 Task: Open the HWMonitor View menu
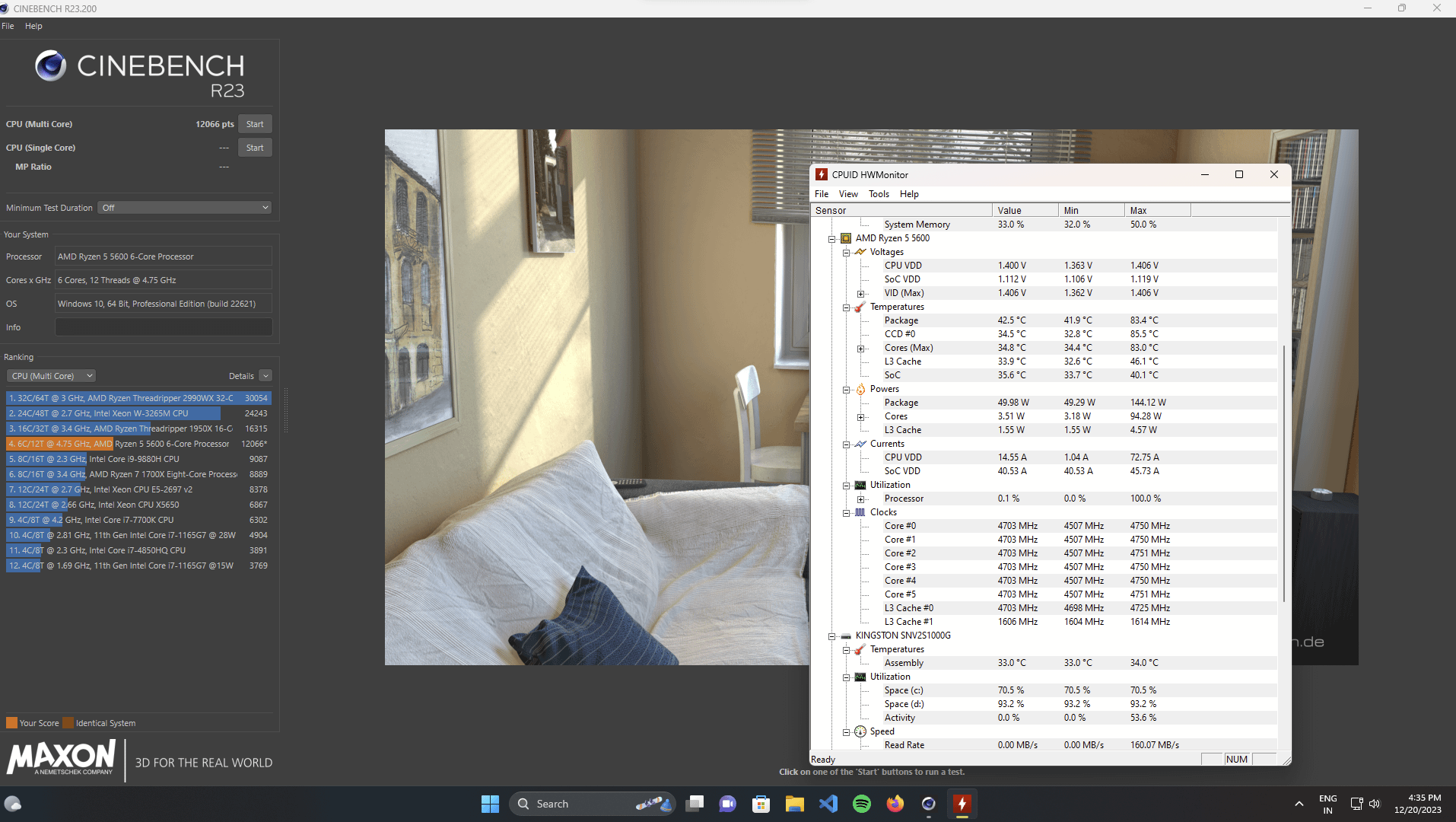pos(848,194)
